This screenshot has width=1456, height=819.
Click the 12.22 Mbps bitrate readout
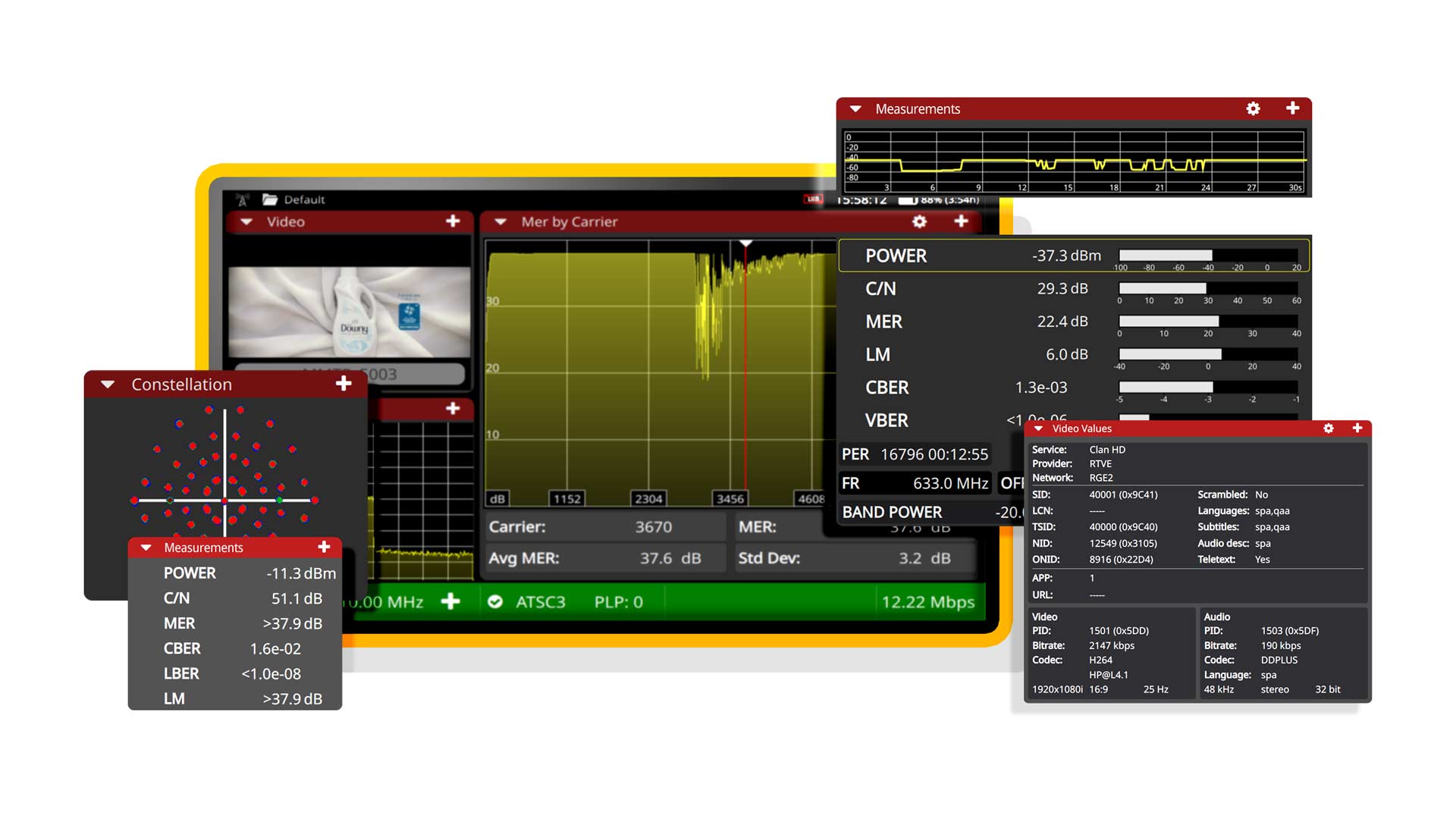[927, 602]
